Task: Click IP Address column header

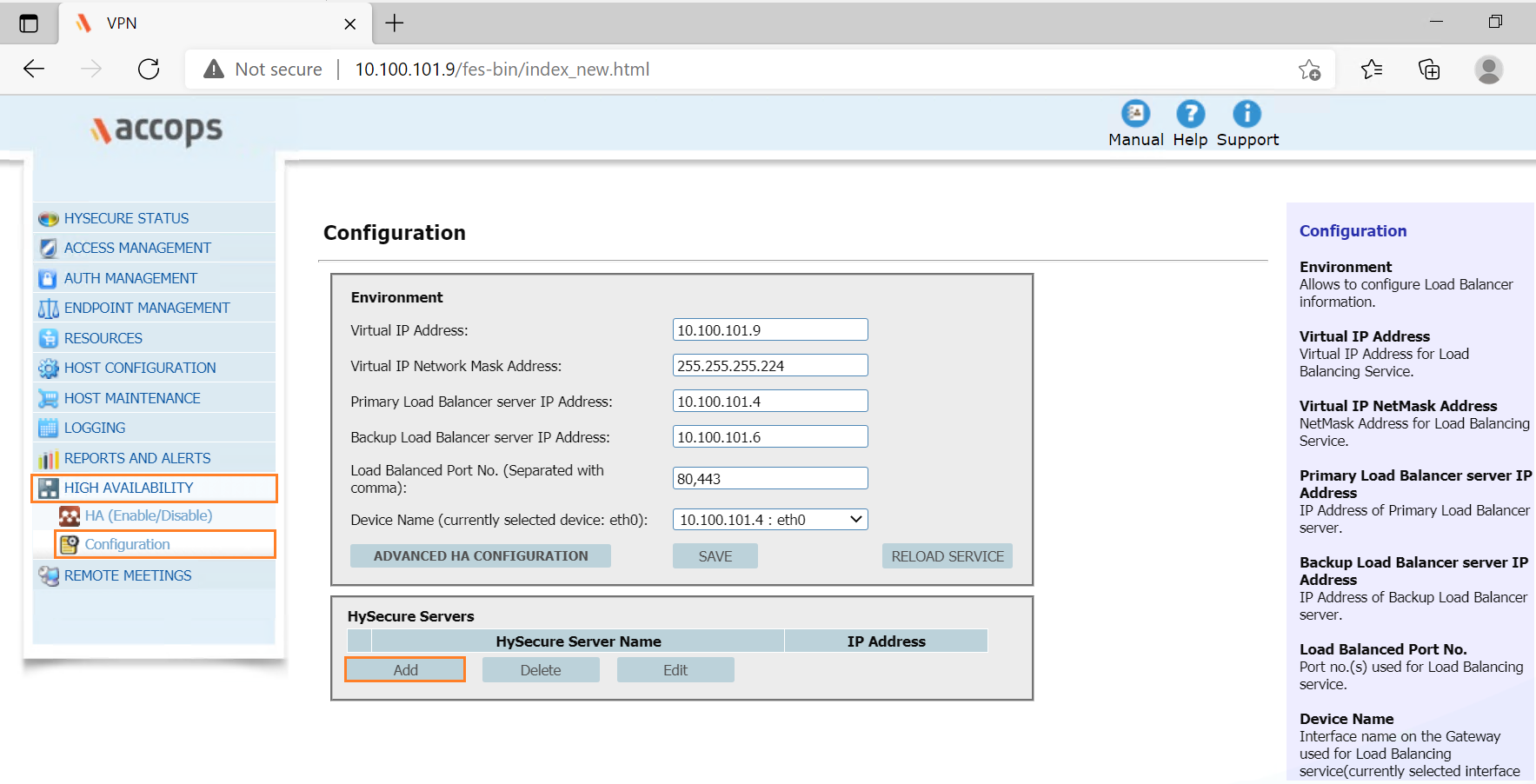Action: click(886, 641)
